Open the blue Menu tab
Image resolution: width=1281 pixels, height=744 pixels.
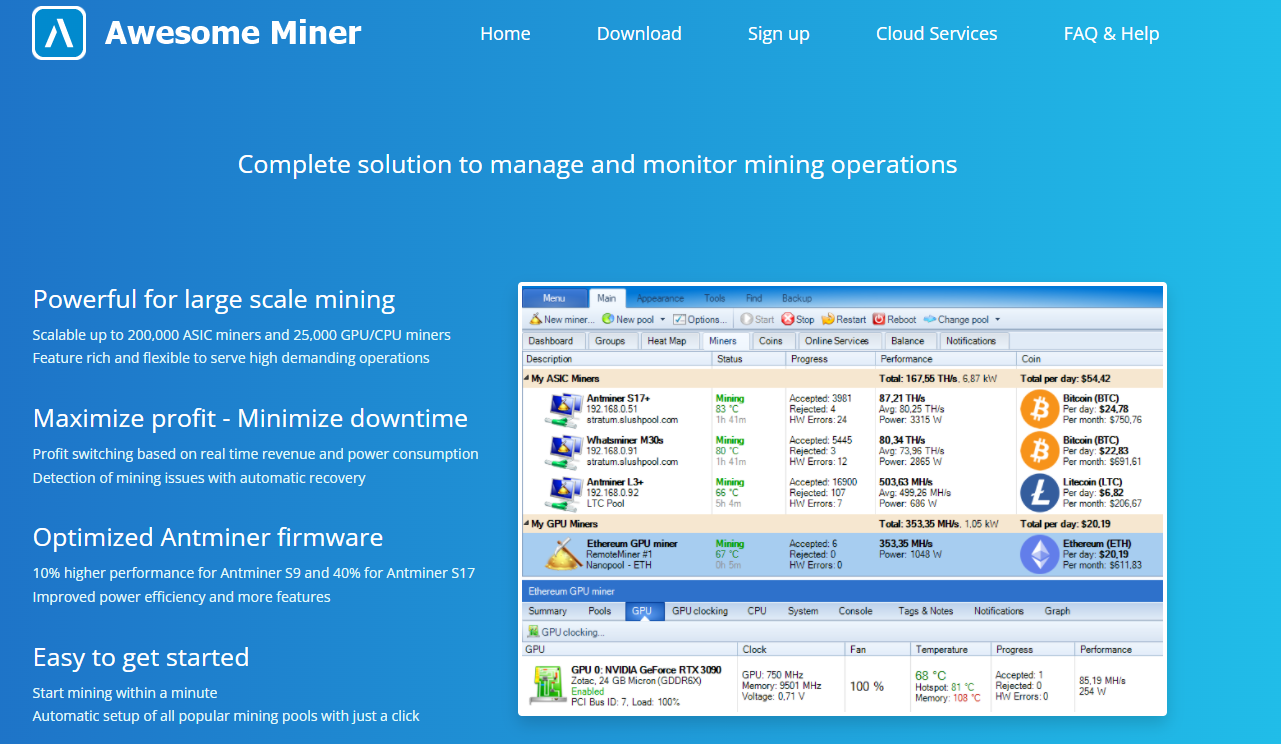pos(554,298)
